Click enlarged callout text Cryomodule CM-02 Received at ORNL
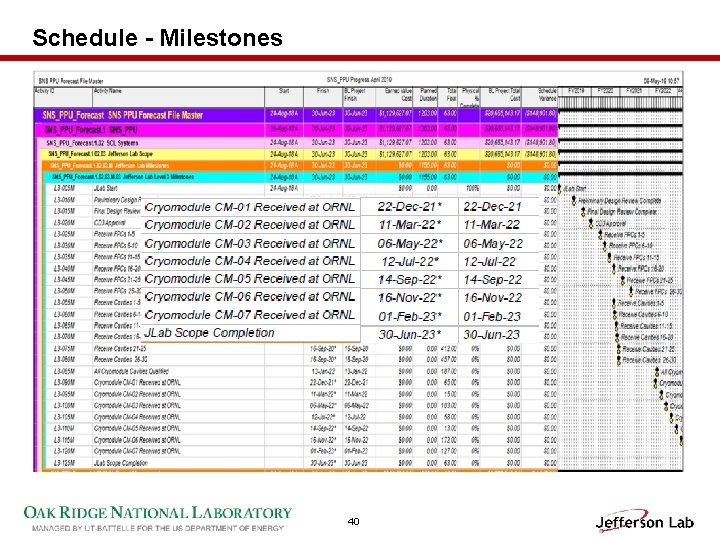720x540 pixels. click(x=249, y=225)
